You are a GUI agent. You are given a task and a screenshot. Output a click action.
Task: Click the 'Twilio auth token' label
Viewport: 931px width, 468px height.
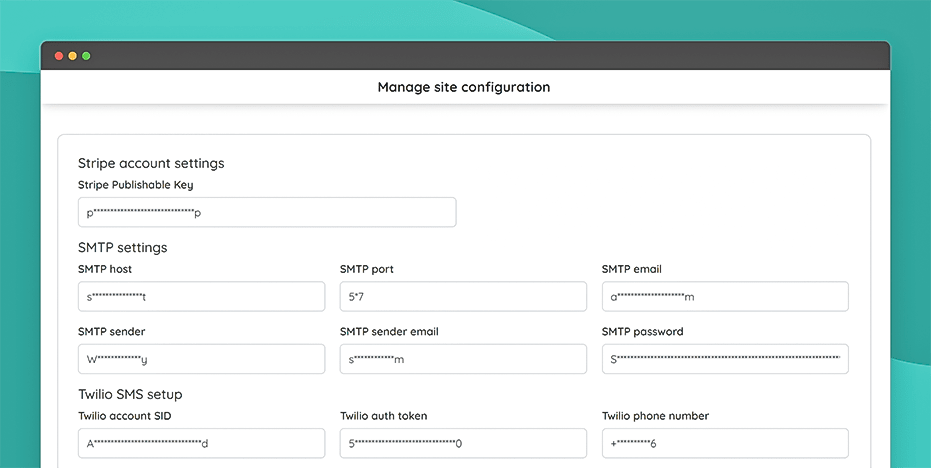384,416
